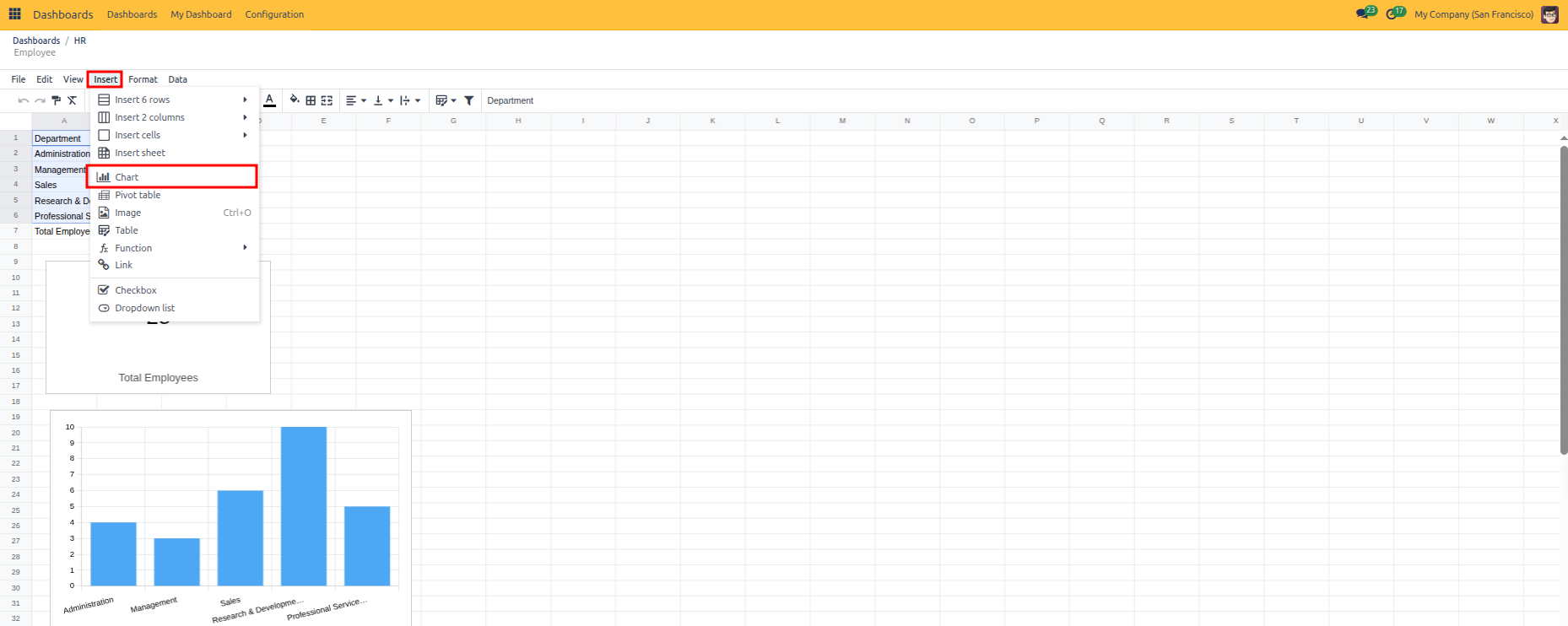Insert a Dropdown list from the menu
This screenshot has height=626, width=1568.
(174, 308)
